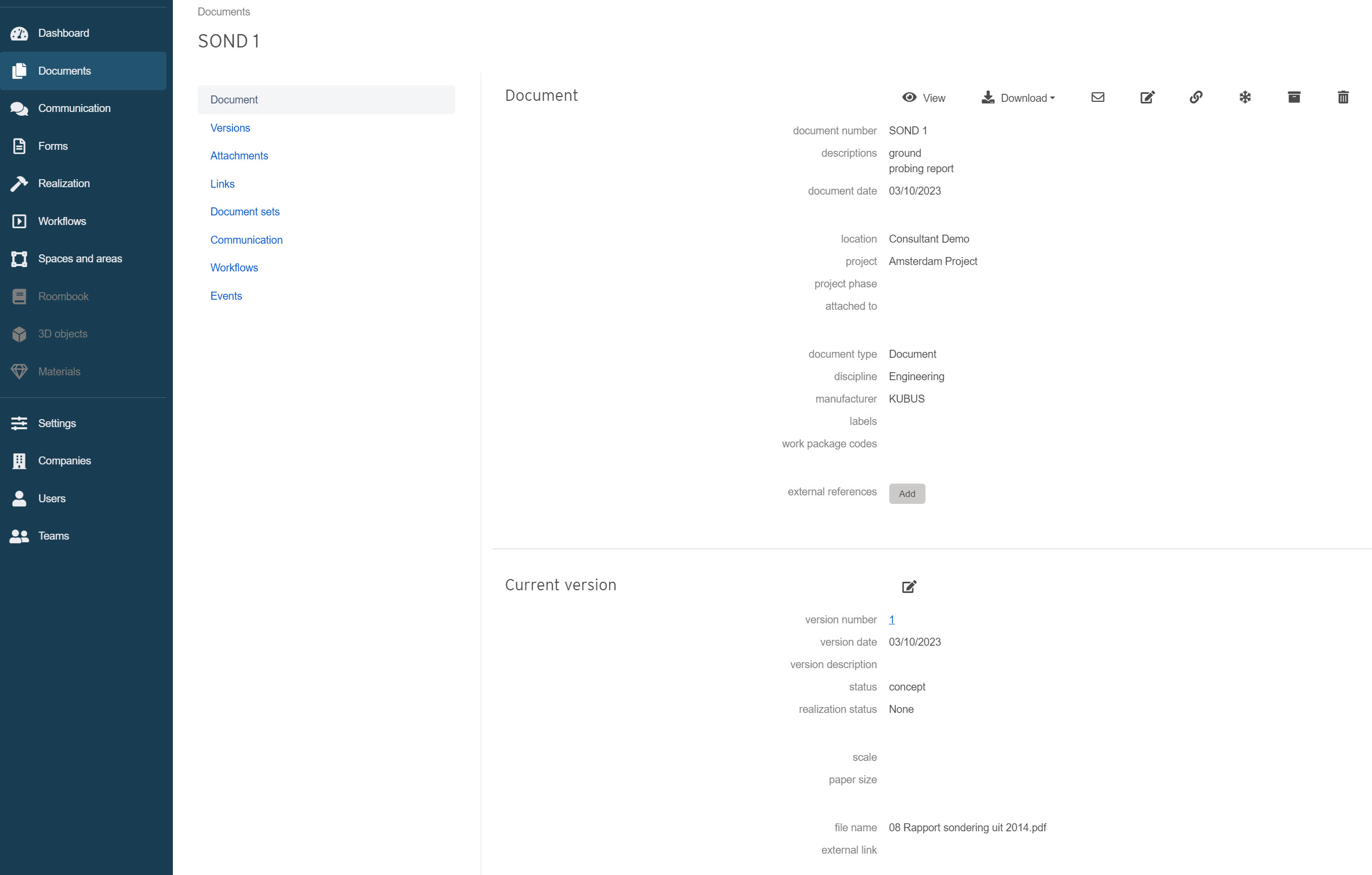Click the Materials diamond icon

[19, 372]
